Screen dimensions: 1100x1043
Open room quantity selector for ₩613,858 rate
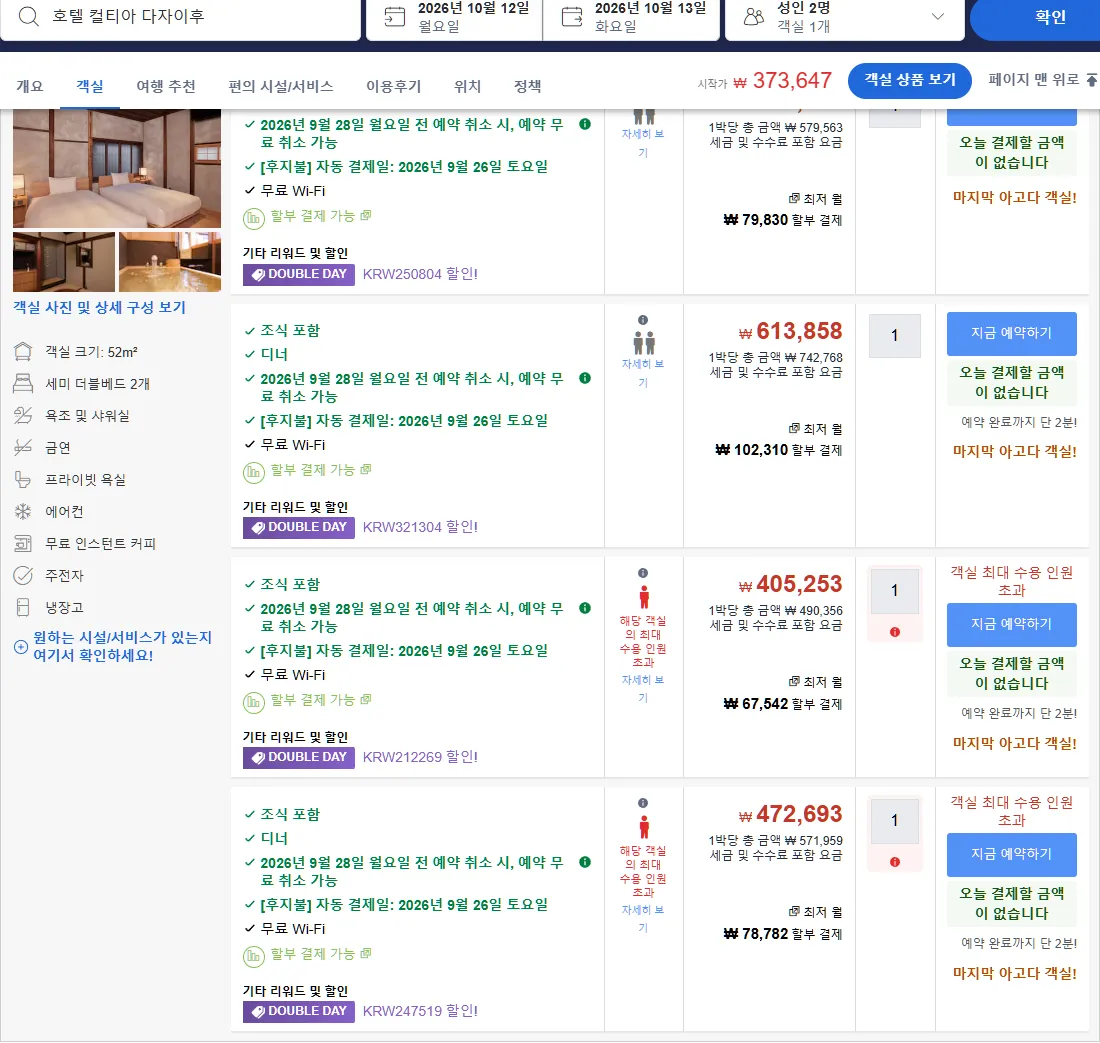894,335
